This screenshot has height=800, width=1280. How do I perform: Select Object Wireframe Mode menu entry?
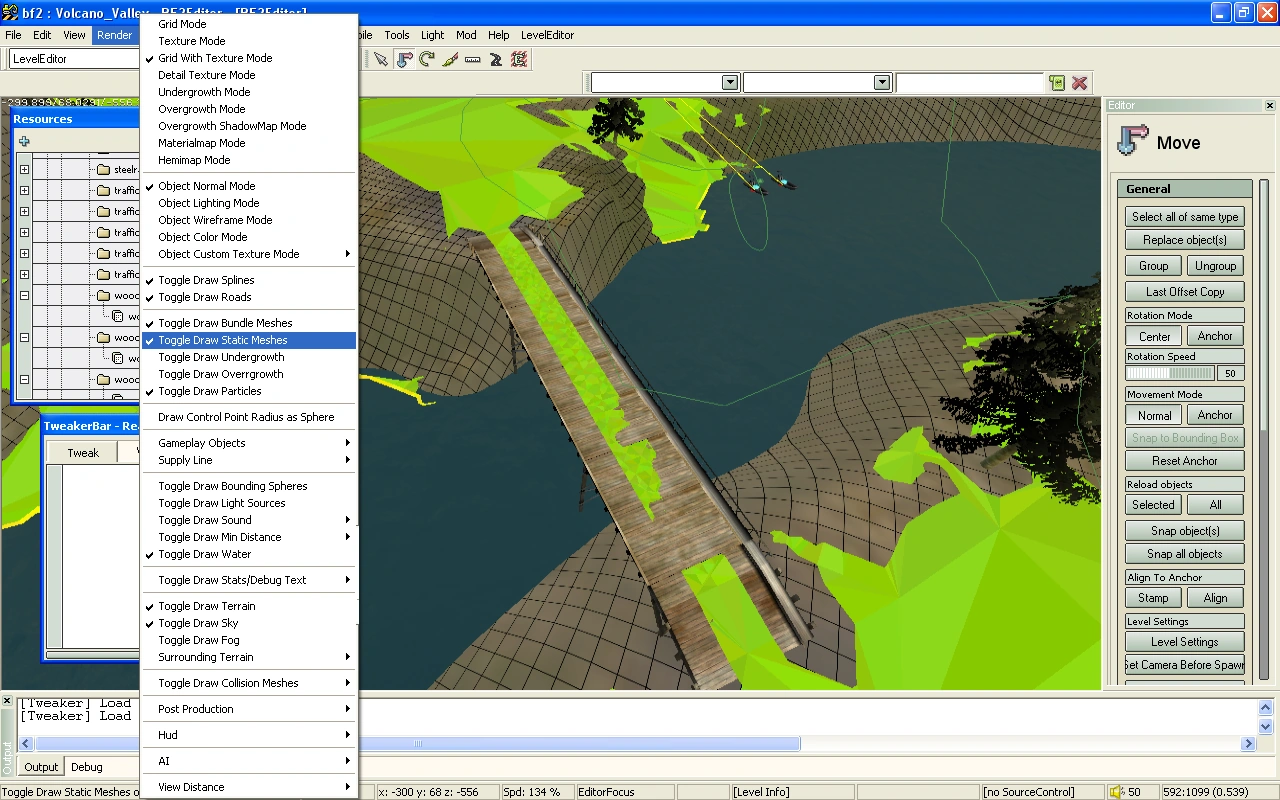coord(215,220)
